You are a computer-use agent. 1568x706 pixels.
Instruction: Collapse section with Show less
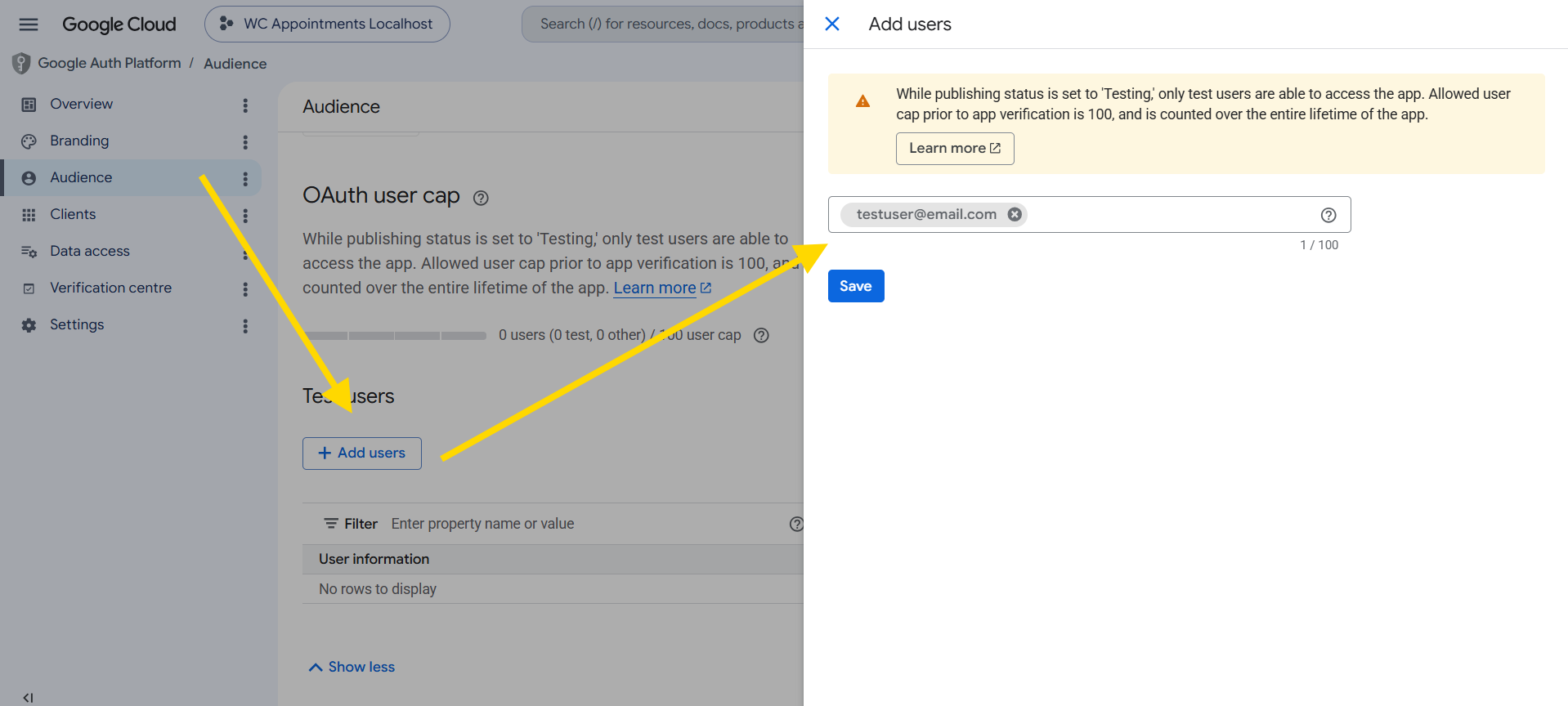click(x=352, y=667)
